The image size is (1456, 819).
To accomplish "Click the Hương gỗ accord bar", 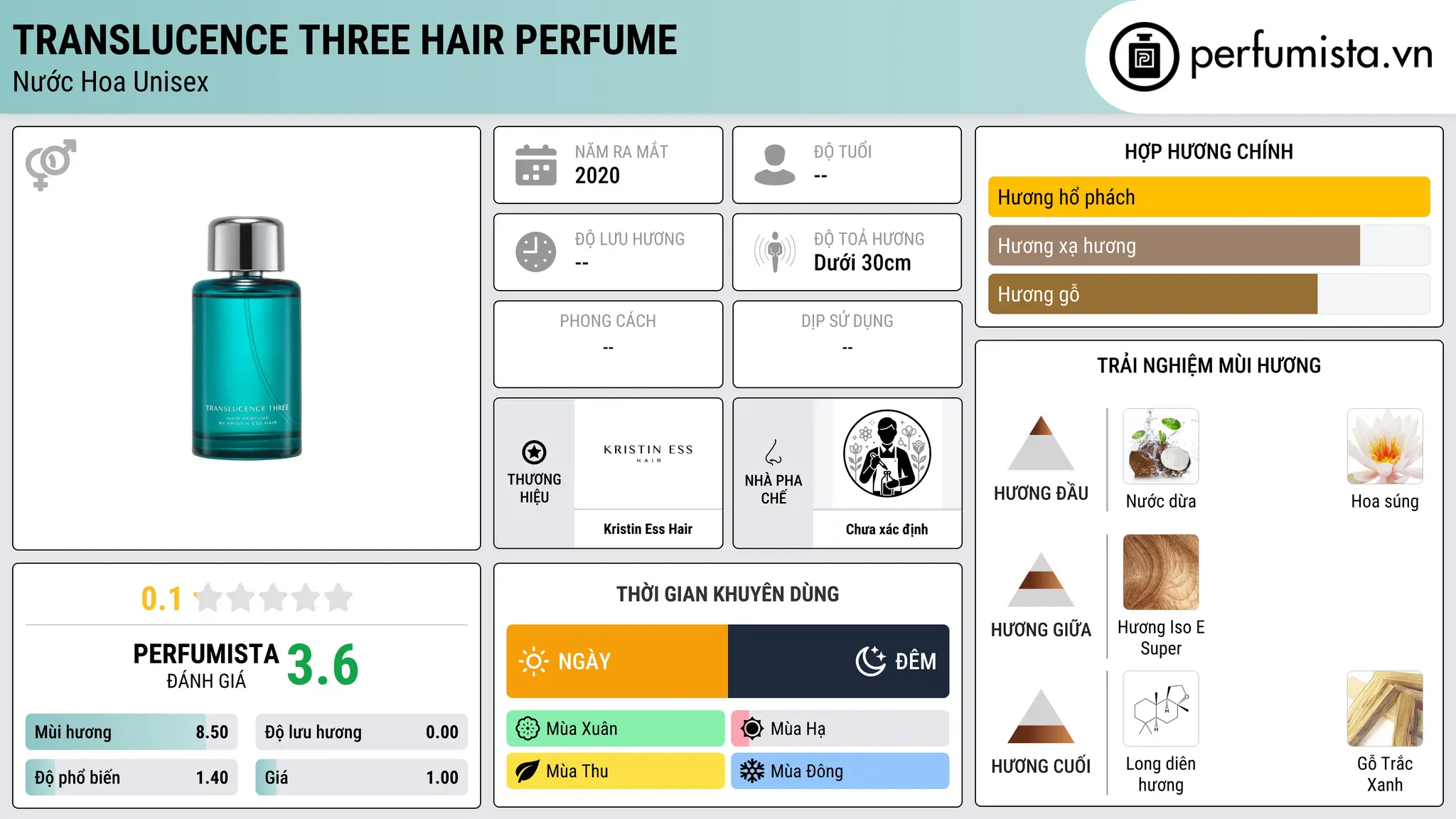I will point(1209,294).
